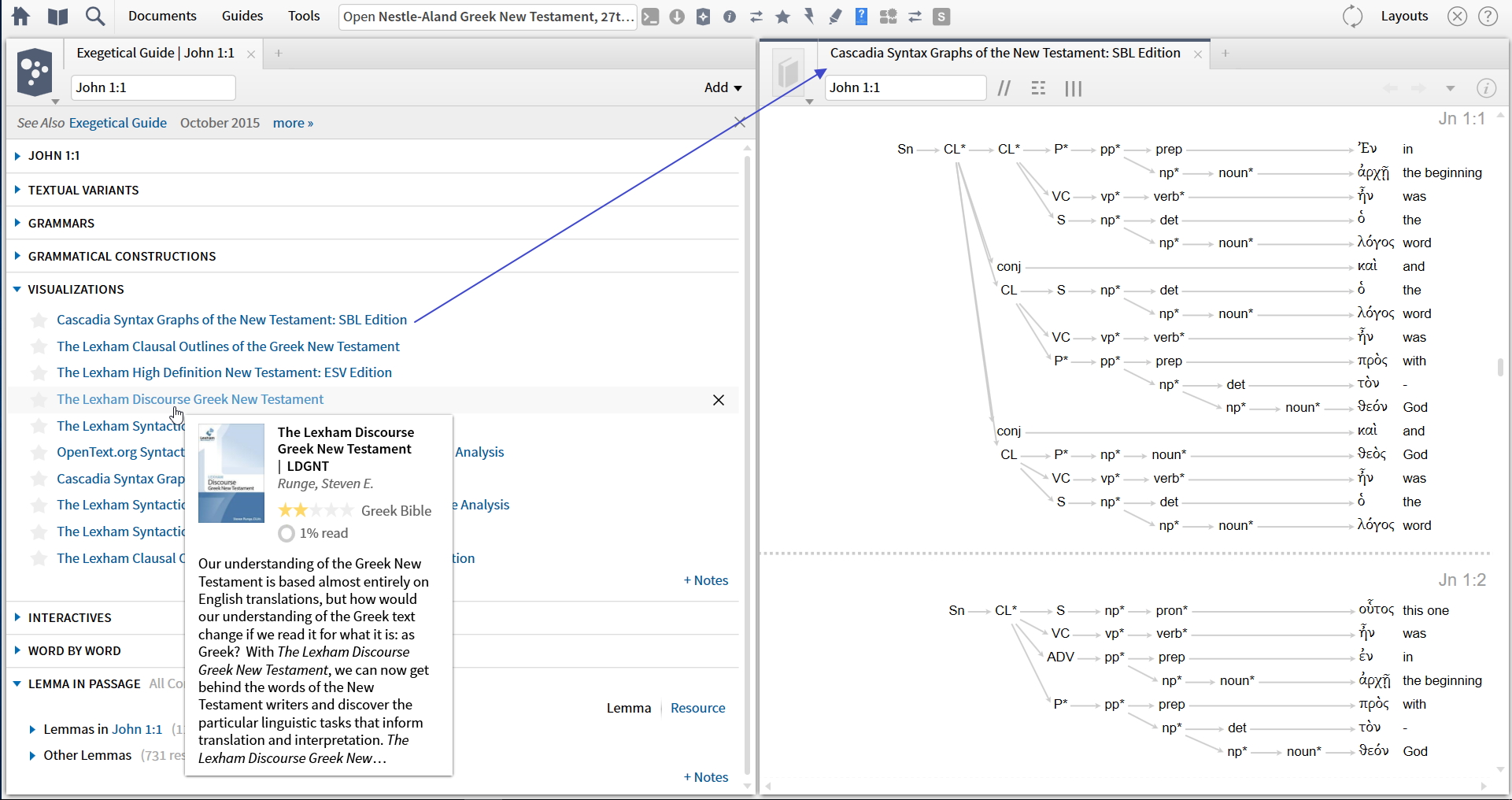Open the Cascadia resource panel book icon
Viewport: 1512px width, 800px height.
pyautogui.click(x=789, y=73)
